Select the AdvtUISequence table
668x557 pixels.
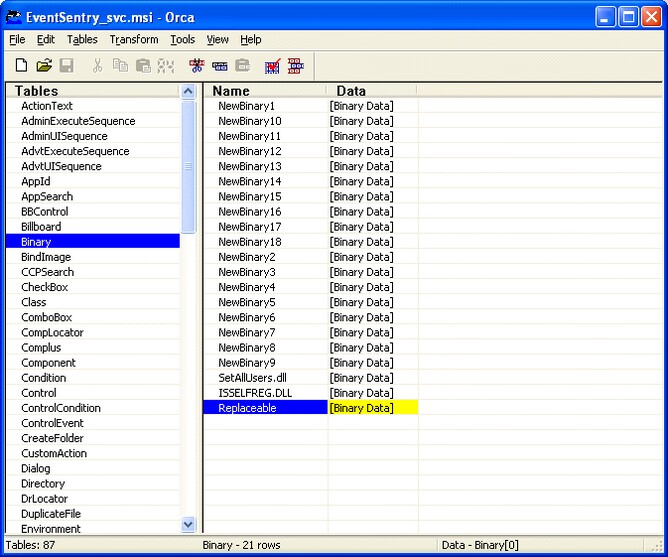93,166
